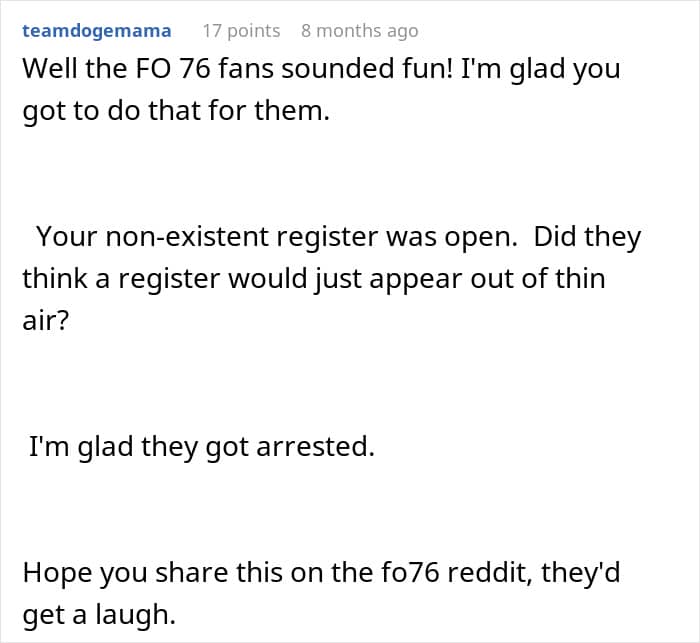This screenshot has width=700, height=643.
Task: Open the 8 months ago timestamp permalink
Action: 359,31
